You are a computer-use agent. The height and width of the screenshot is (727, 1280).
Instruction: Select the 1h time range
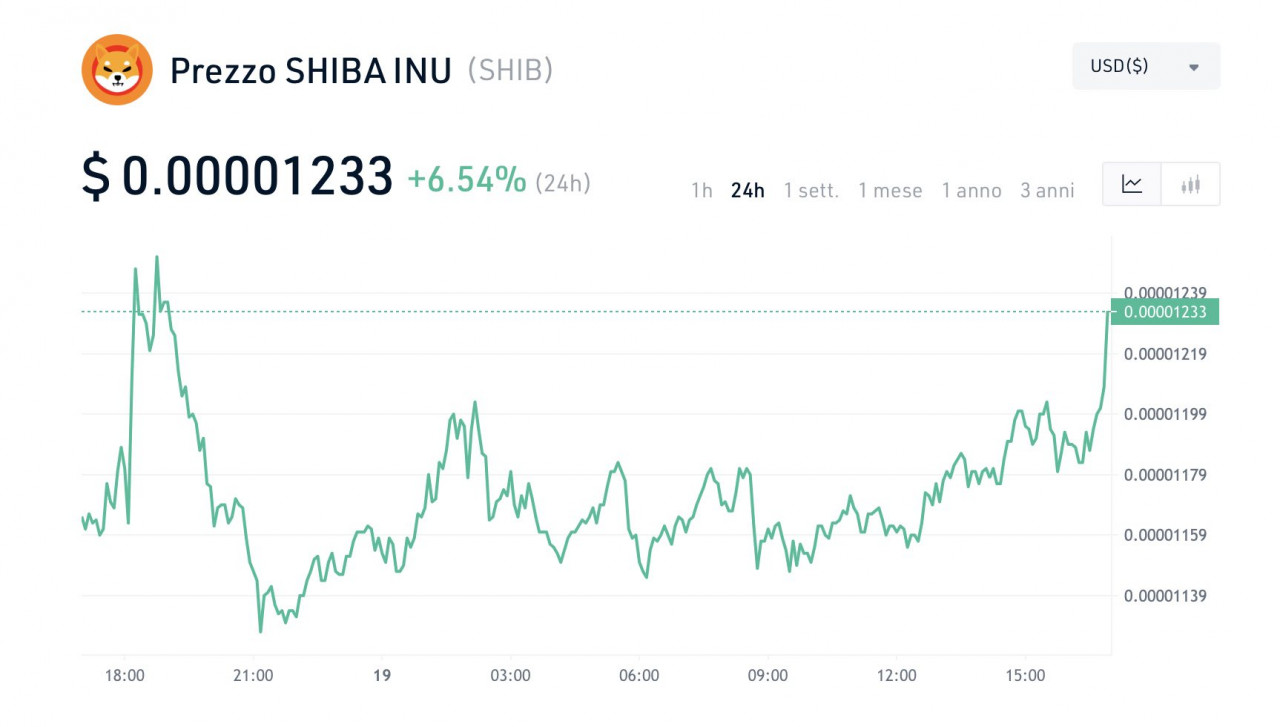pyautogui.click(x=702, y=190)
